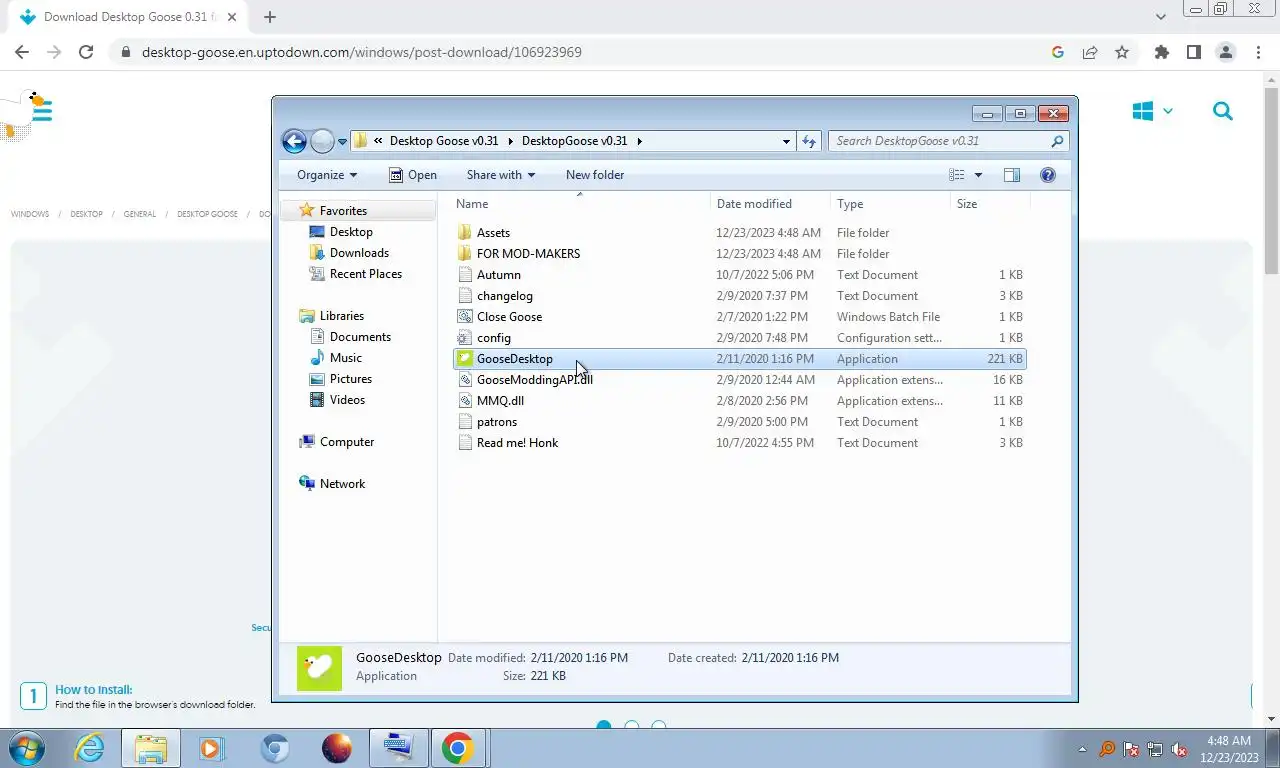Sort files by Size column header
This screenshot has width=1280, height=768.
coord(989,204)
